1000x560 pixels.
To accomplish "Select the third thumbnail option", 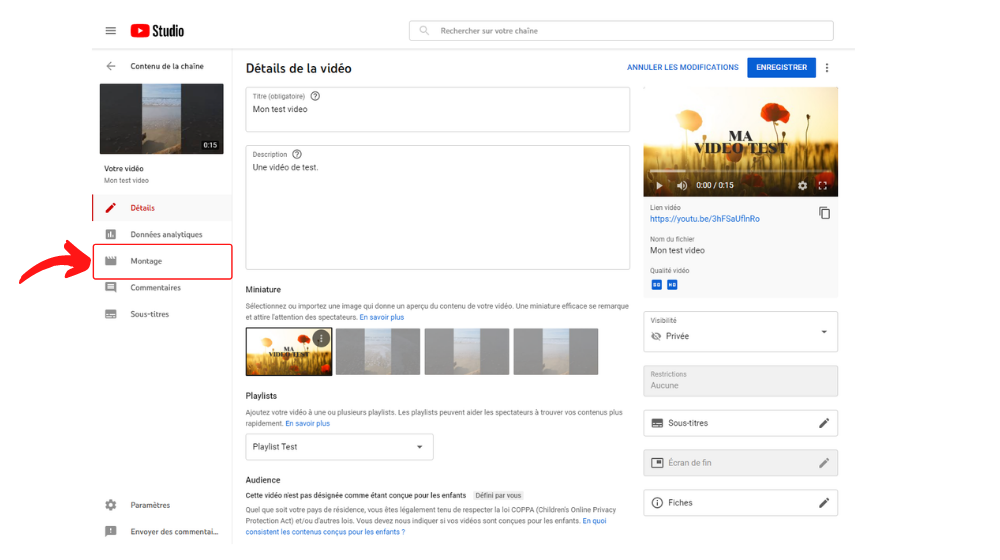I will [467, 351].
